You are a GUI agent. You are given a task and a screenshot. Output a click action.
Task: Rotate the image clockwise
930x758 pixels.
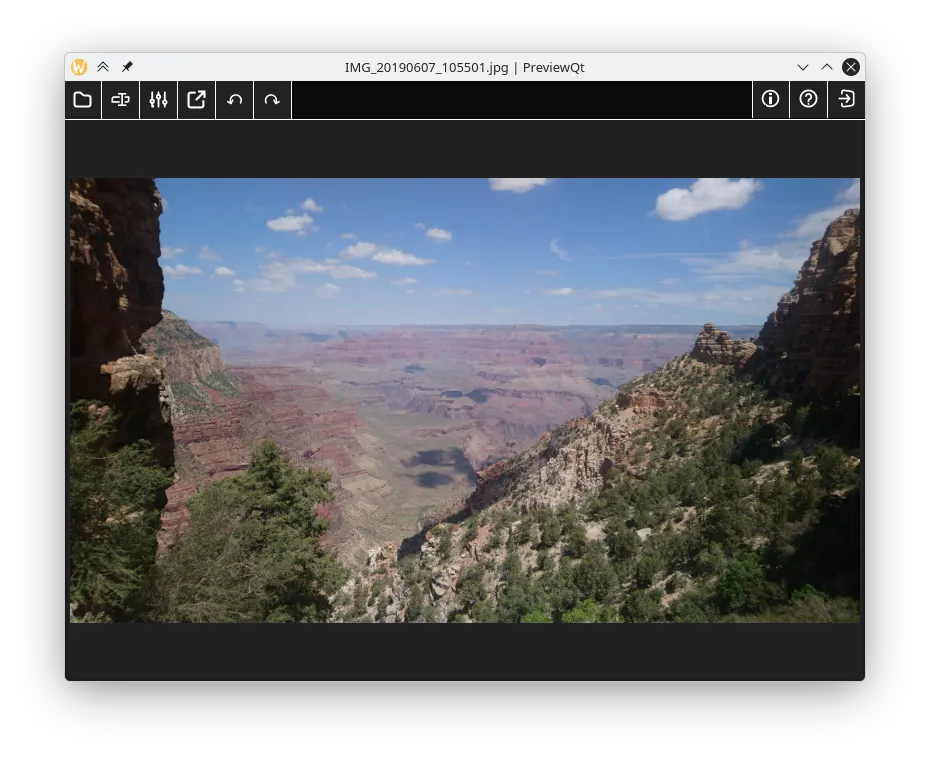point(272,100)
